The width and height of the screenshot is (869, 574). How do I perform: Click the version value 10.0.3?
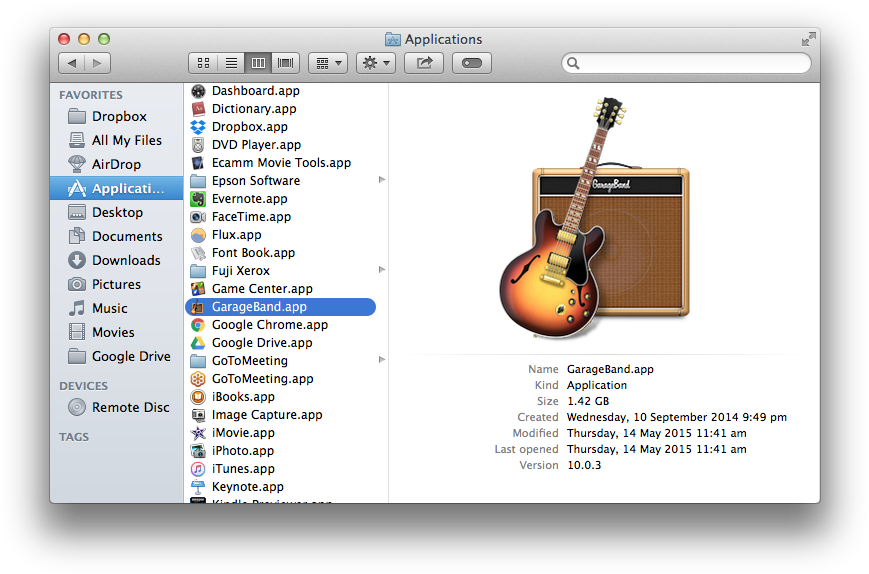[x=584, y=465]
